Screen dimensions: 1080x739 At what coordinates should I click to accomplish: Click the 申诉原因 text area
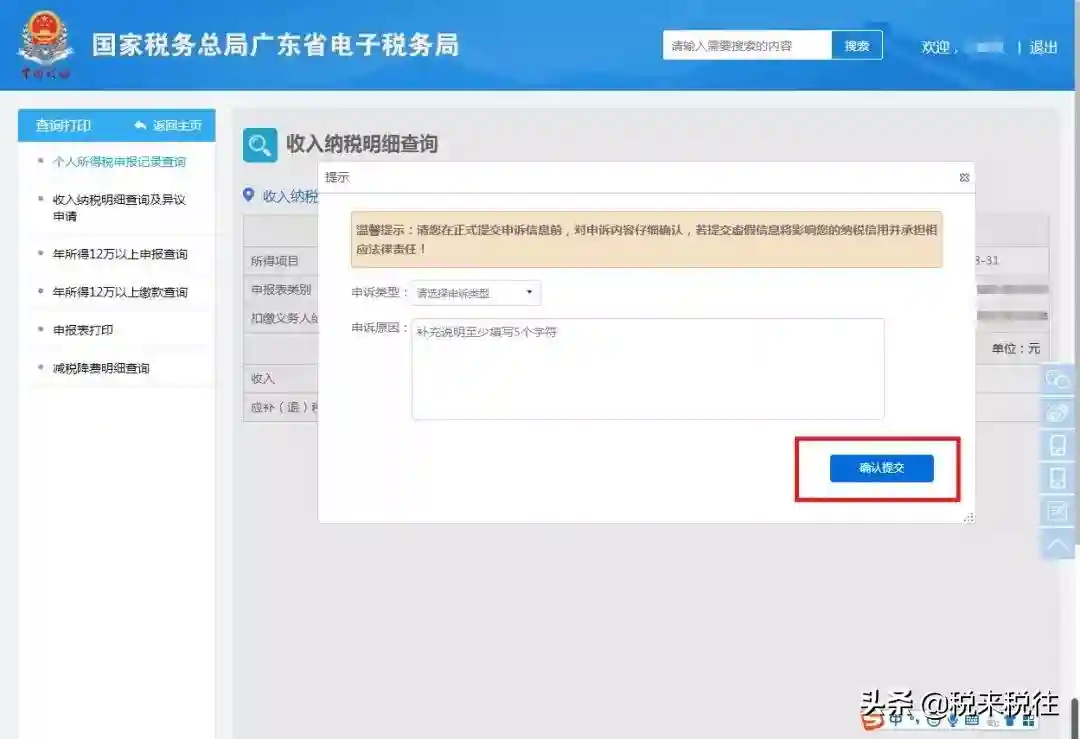(x=647, y=369)
